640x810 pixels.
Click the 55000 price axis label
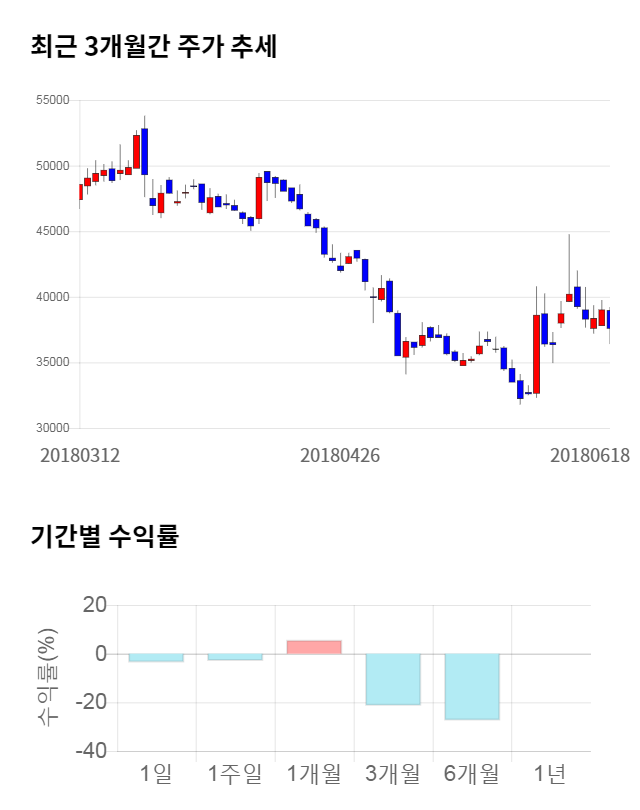(x=51, y=100)
